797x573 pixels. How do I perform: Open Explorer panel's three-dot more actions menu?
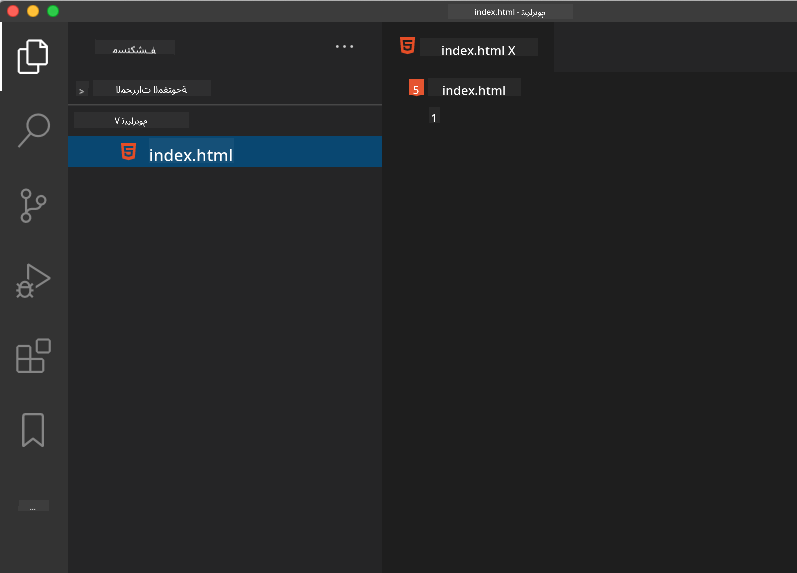(x=345, y=46)
